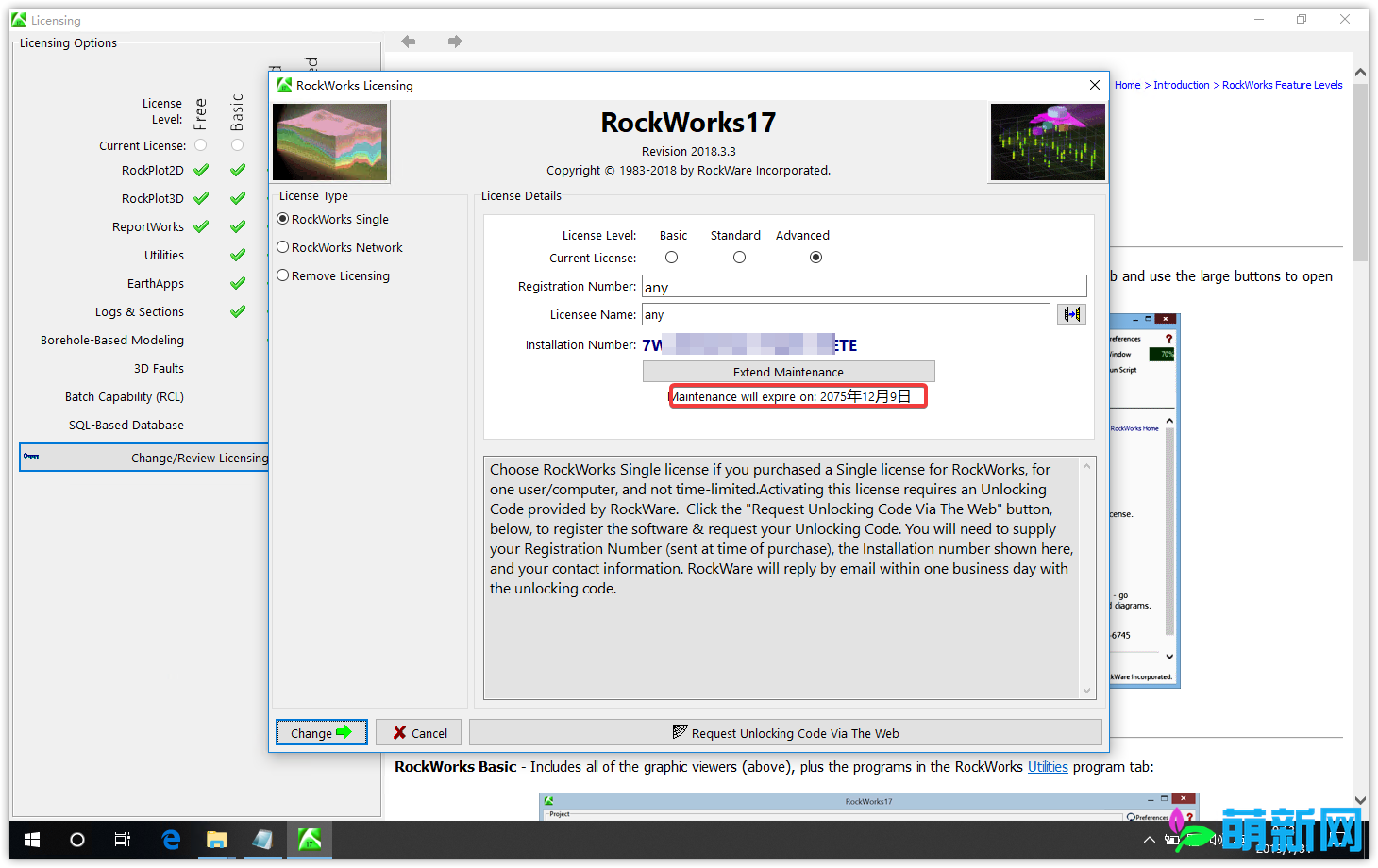The image size is (1378, 868).
Task: Click help pane scrollbar up arrow
Action: point(1360,73)
